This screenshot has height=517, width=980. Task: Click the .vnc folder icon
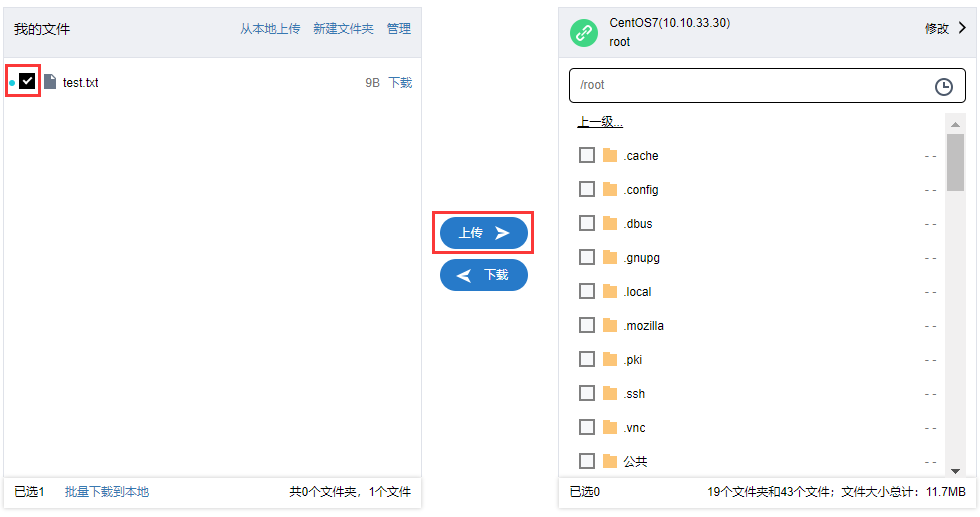click(x=610, y=427)
